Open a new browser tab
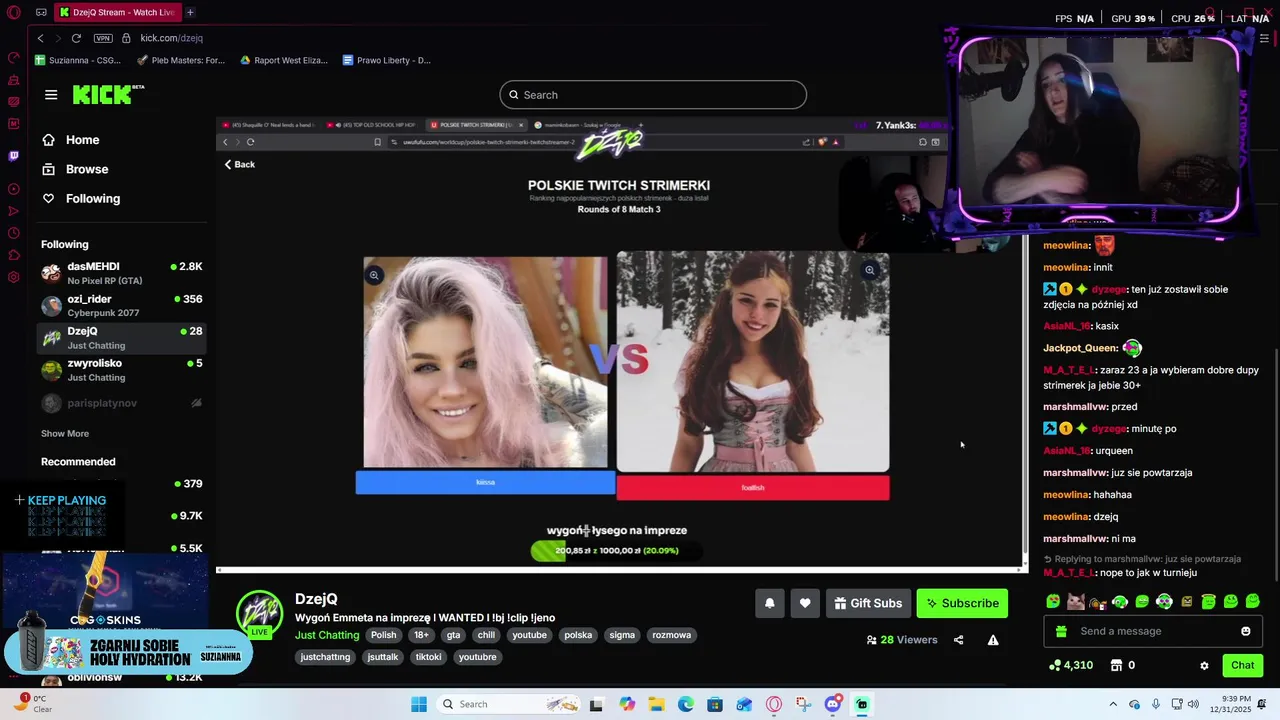 click(x=190, y=12)
